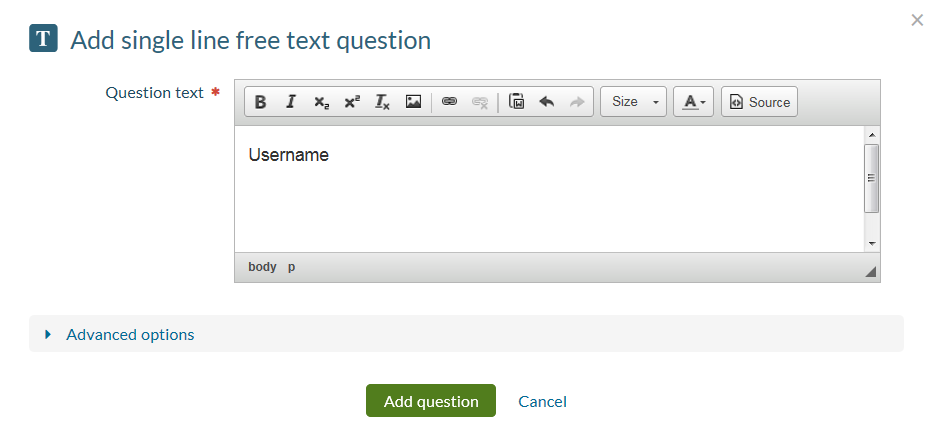Open the insert link dialog
The width and height of the screenshot is (932, 440).
449,102
